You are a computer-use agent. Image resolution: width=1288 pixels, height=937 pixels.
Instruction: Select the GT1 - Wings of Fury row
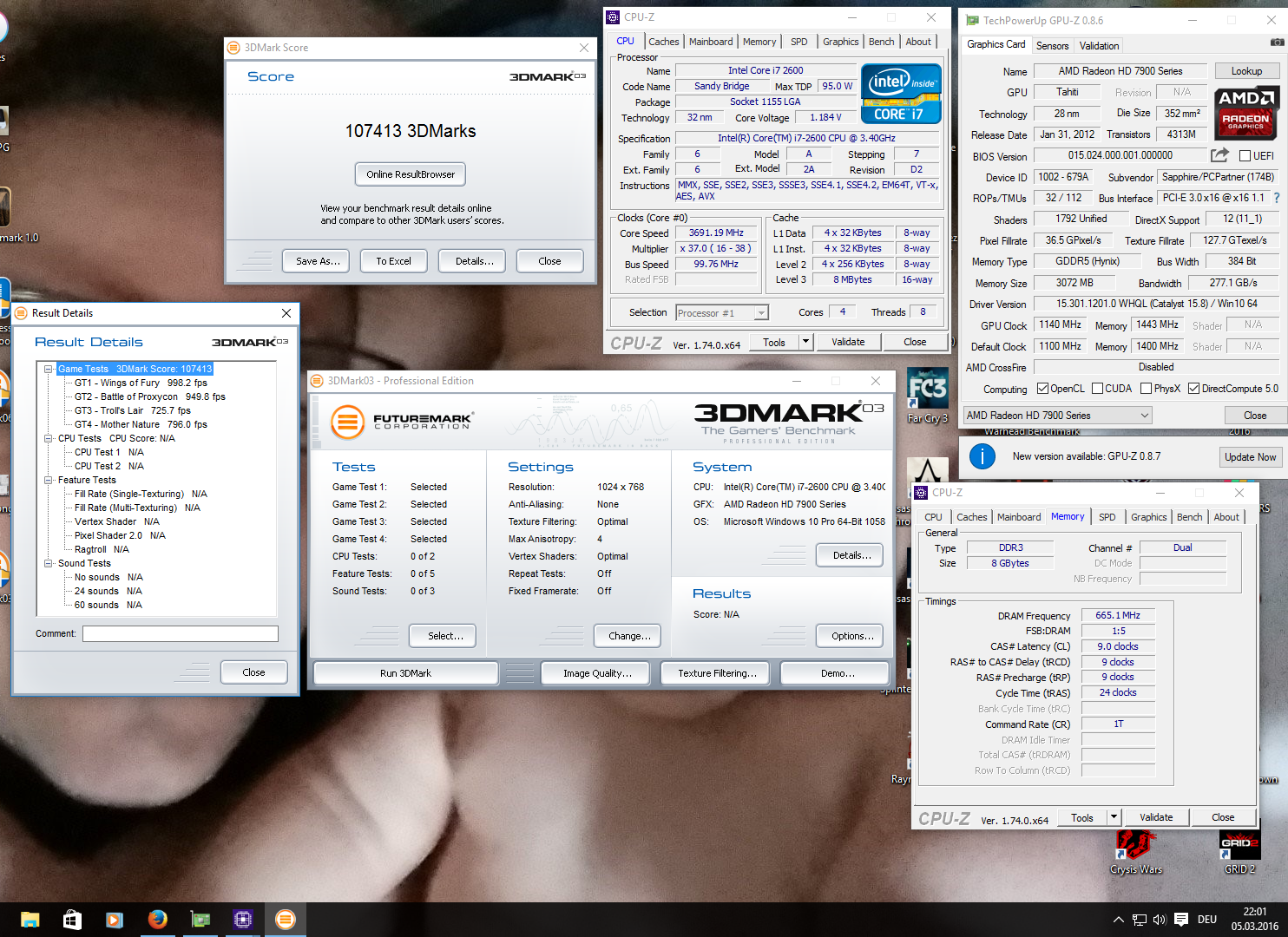click(141, 383)
